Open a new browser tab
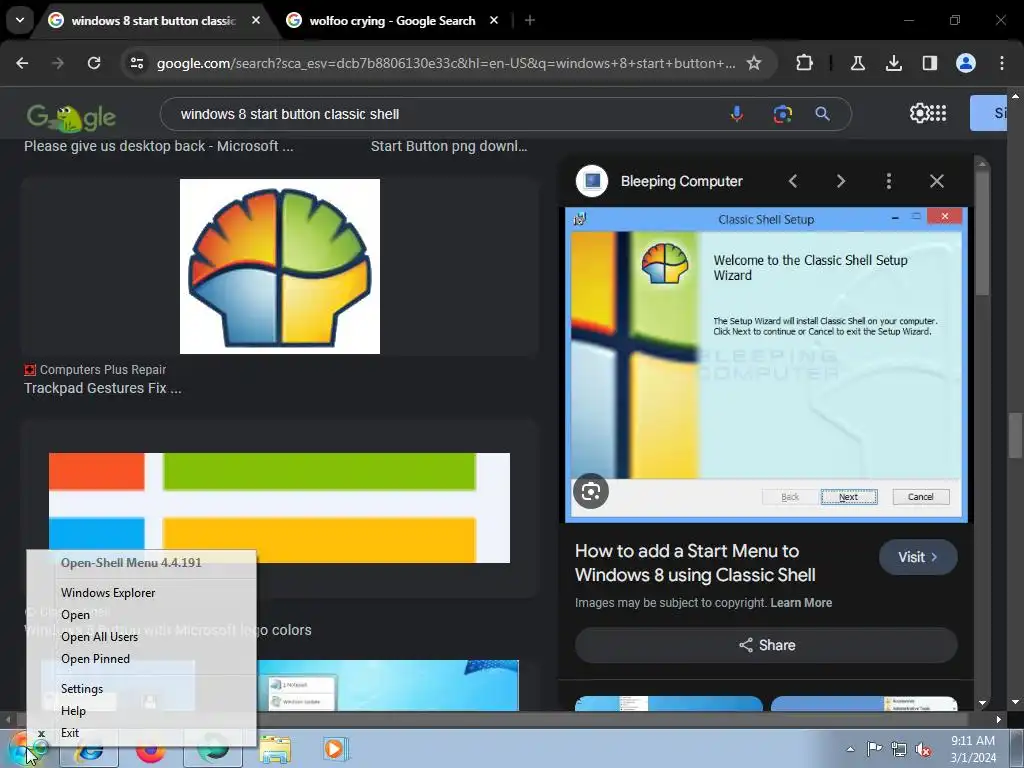This screenshot has width=1024, height=768. 530,21
